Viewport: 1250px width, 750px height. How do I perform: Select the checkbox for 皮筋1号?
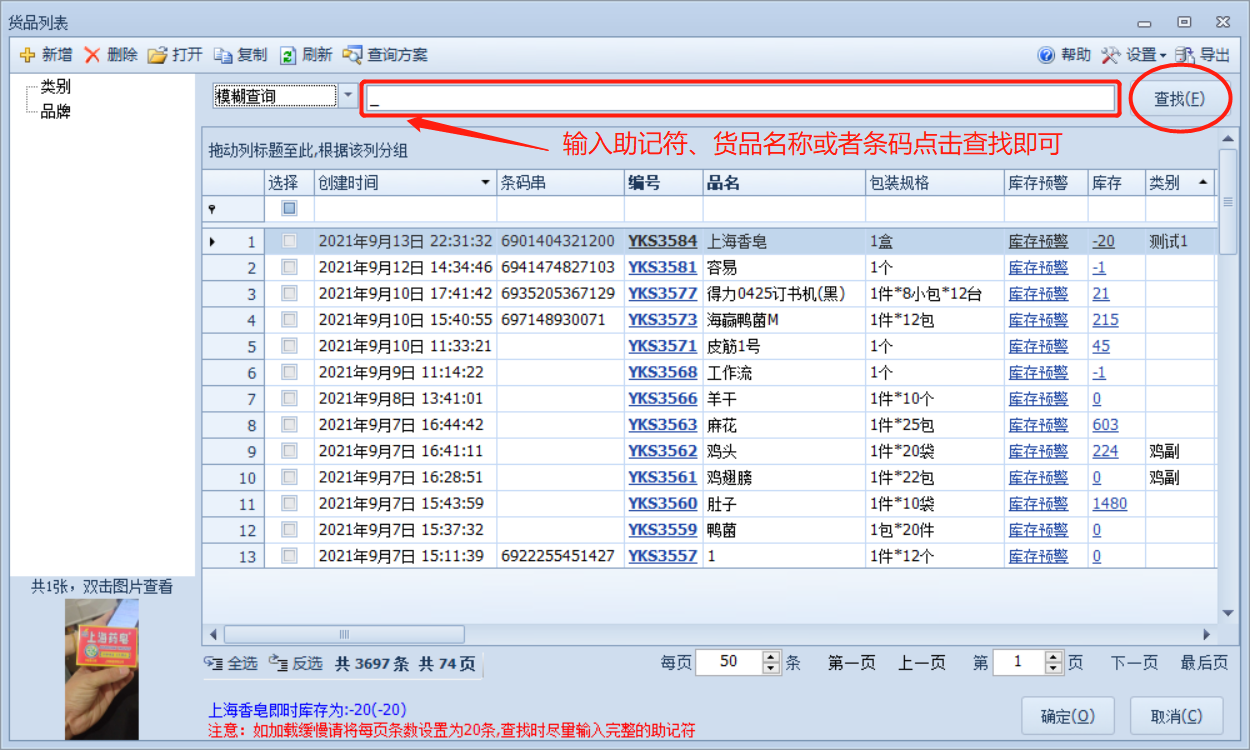289,346
